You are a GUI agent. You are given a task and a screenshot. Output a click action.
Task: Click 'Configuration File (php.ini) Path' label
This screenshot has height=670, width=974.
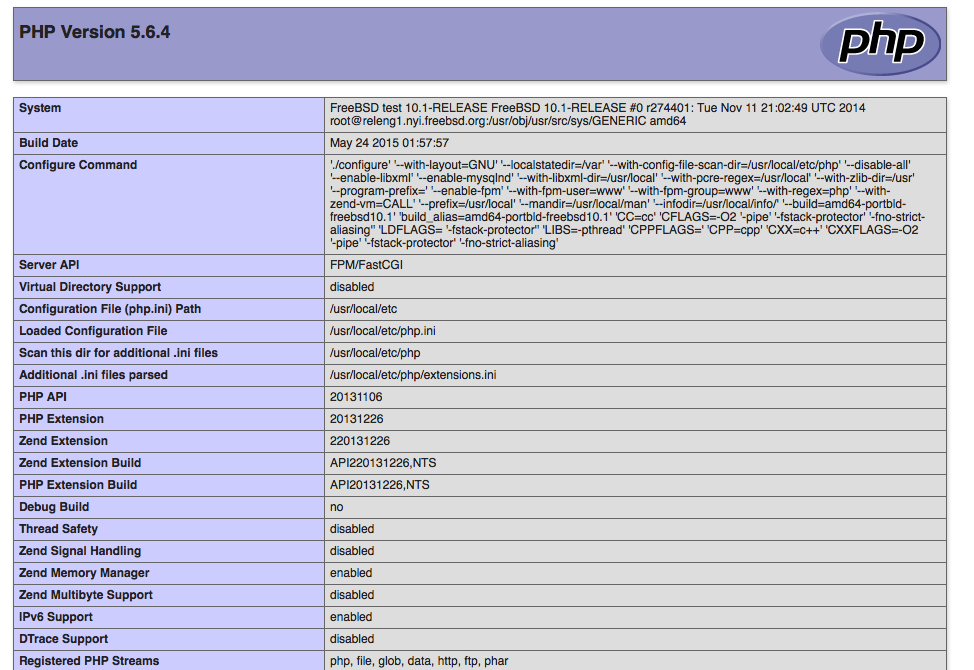(110, 309)
